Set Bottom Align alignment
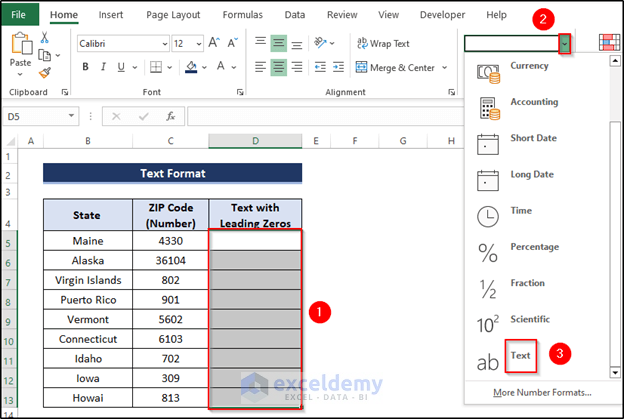This screenshot has width=624, height=419. tap(296, 44)
